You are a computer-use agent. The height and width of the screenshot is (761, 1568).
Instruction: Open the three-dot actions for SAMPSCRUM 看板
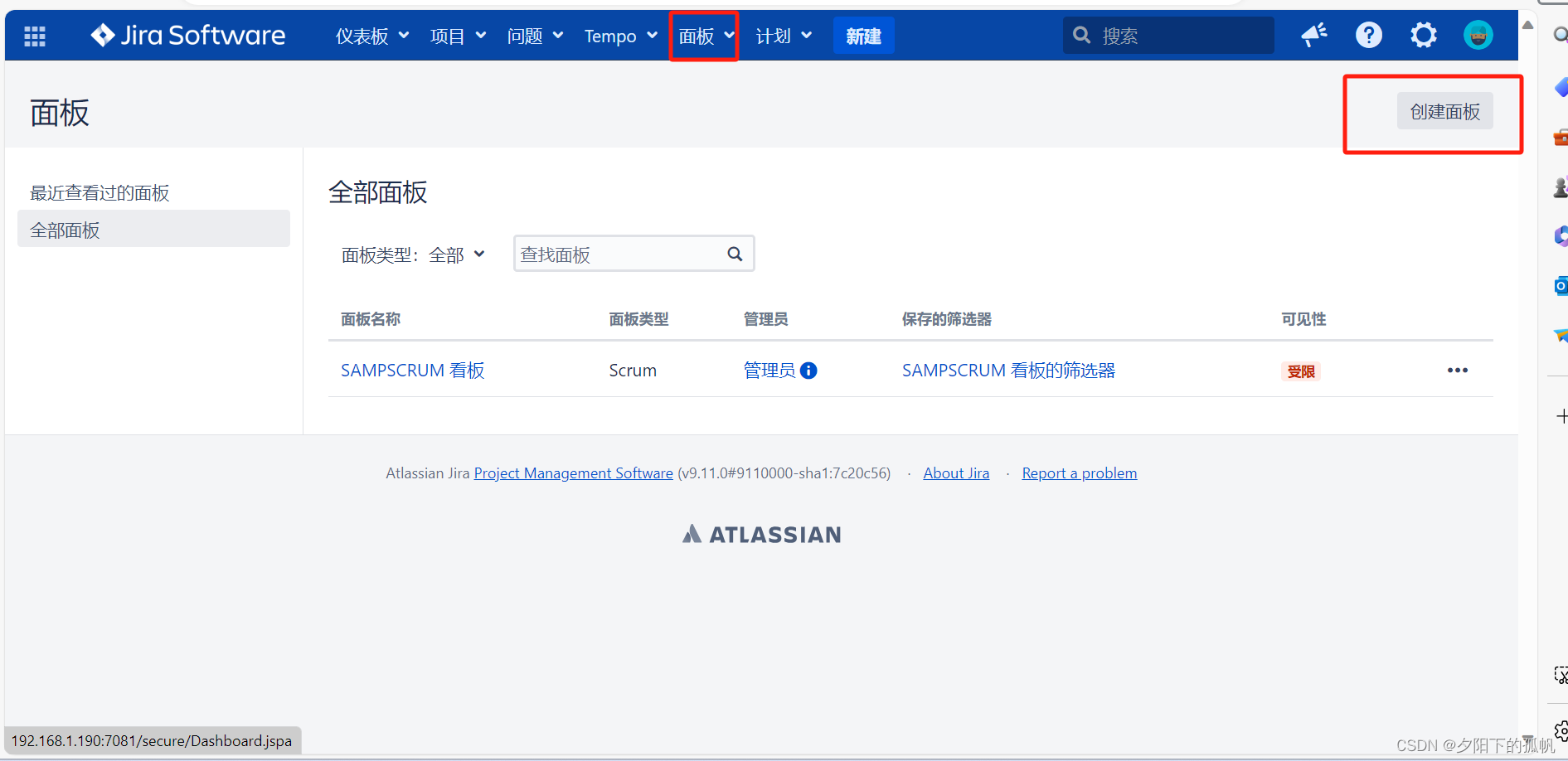click(x=1458, y=371)
